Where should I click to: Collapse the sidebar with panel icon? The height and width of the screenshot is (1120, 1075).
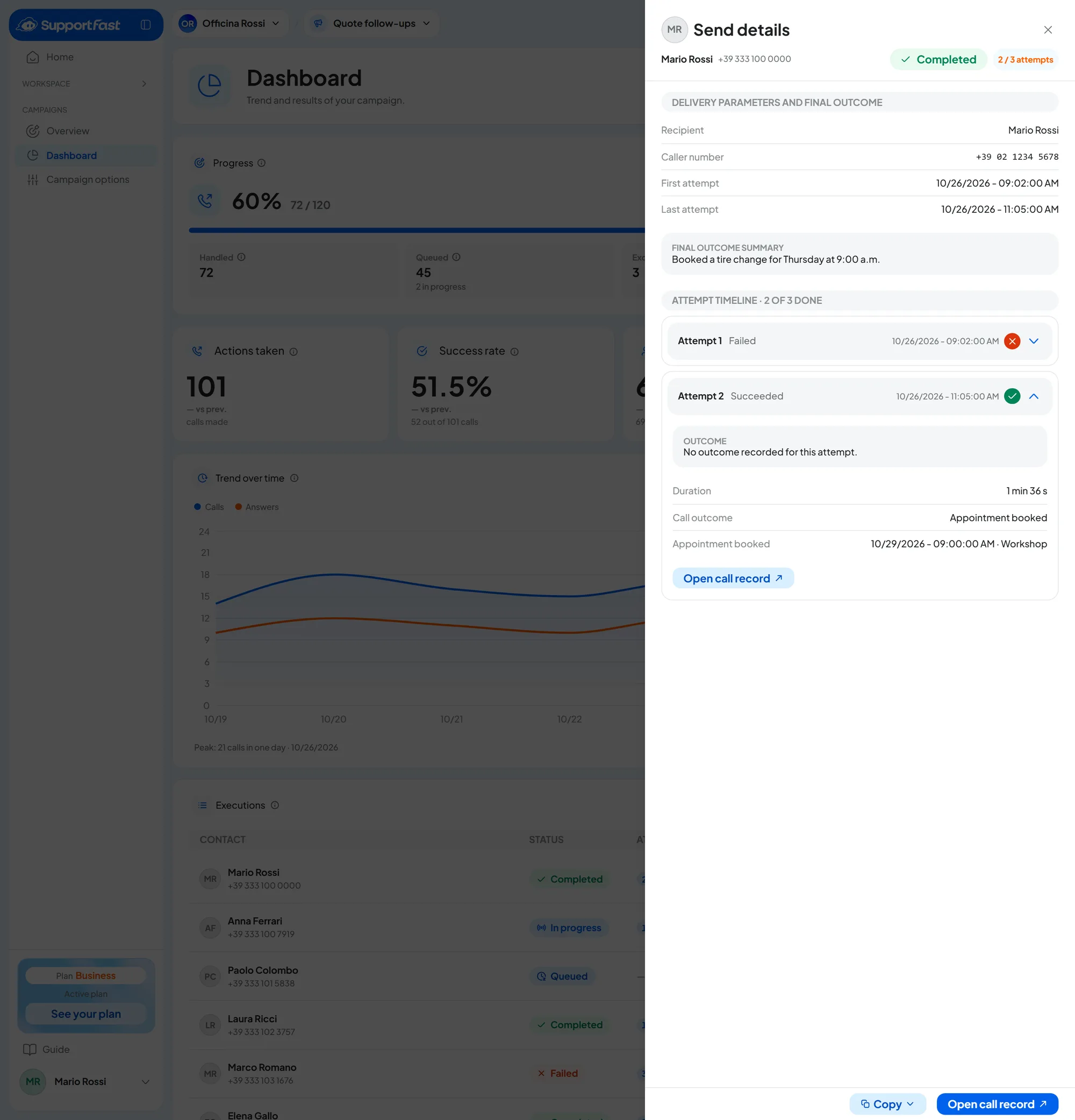(x=146, y=25)
